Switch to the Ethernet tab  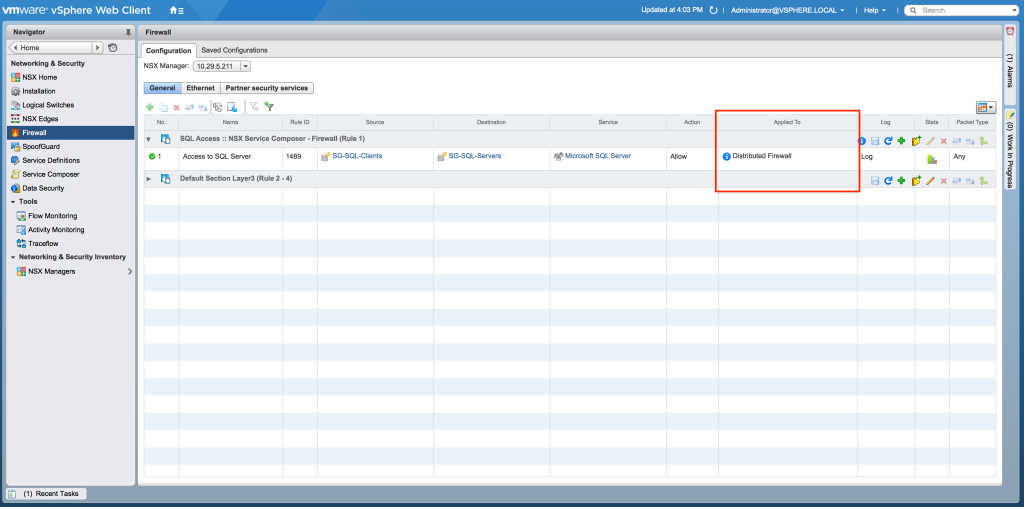tap(200, 88)
